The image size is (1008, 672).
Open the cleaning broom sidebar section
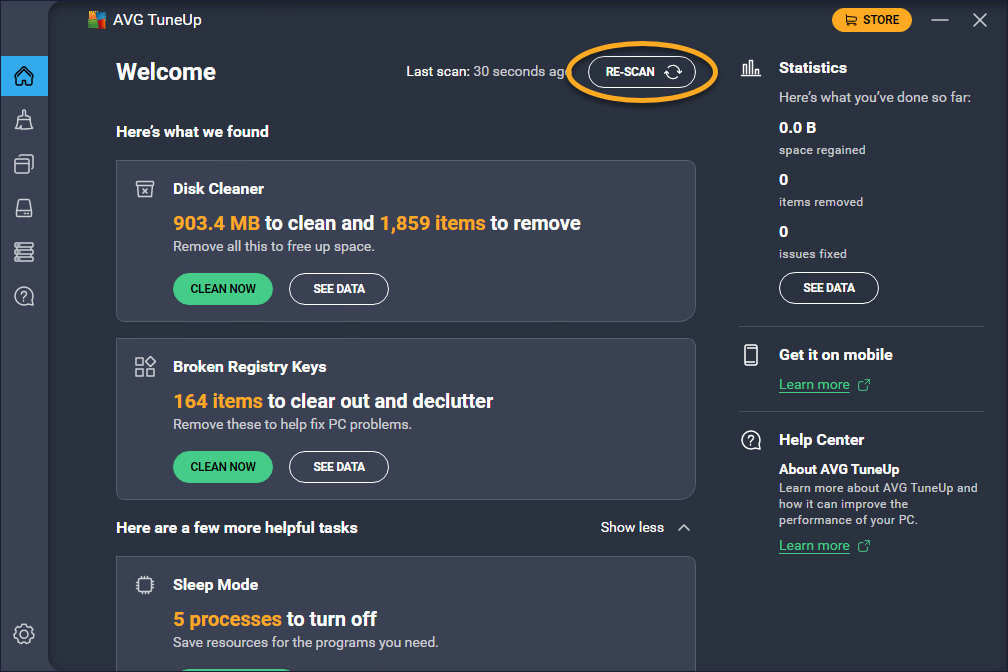24,121
